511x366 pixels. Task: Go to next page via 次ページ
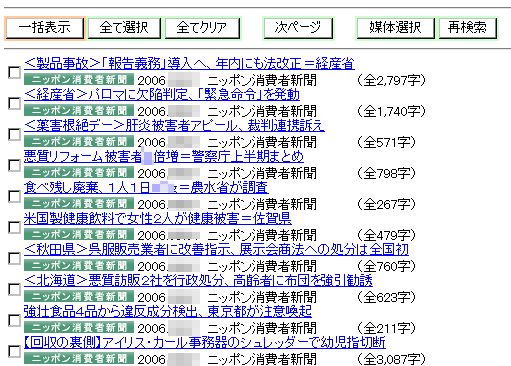(x=298, y=28)
